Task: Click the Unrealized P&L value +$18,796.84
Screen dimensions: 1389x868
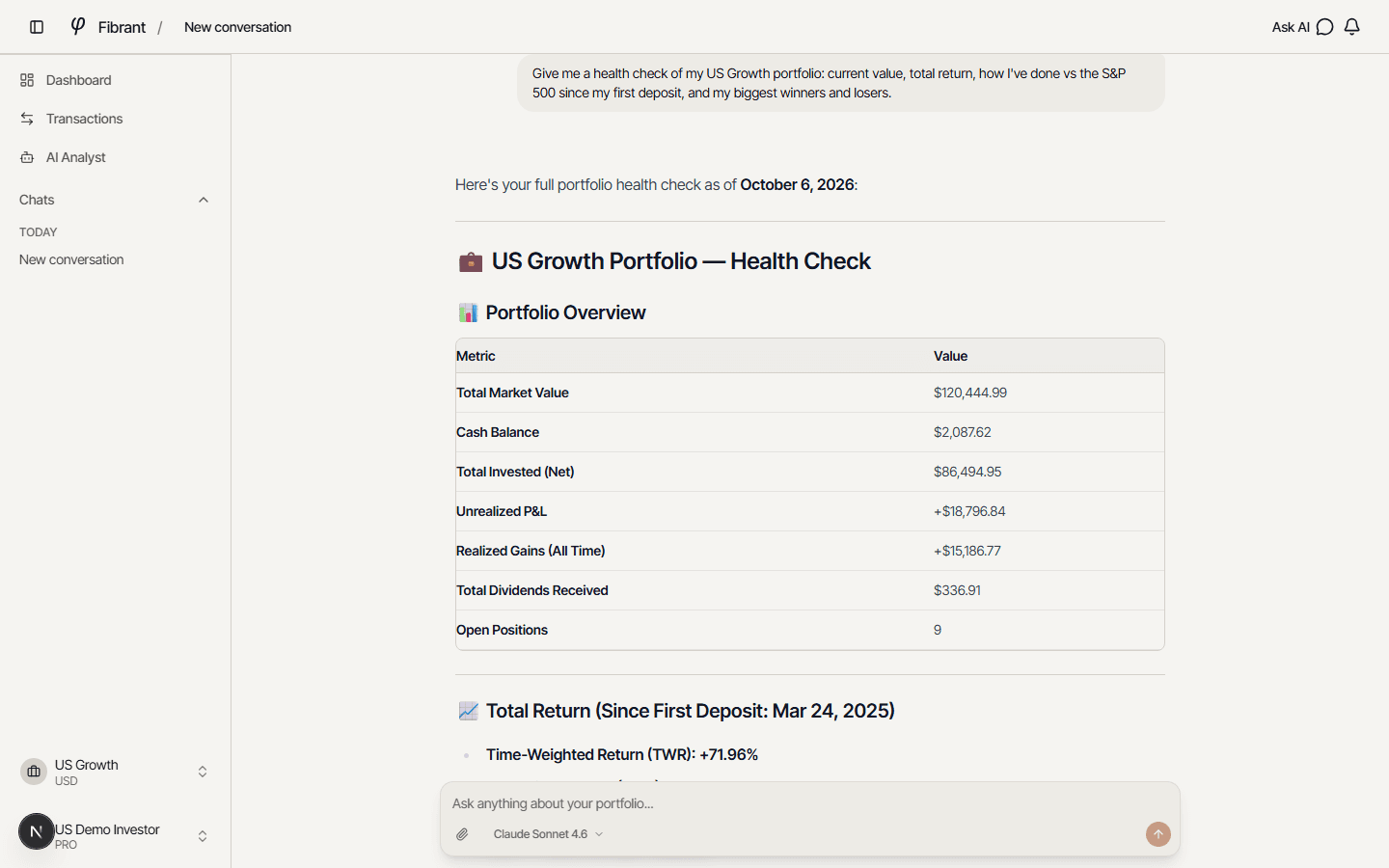Action: pyautogui.click(x=969, y=511)
